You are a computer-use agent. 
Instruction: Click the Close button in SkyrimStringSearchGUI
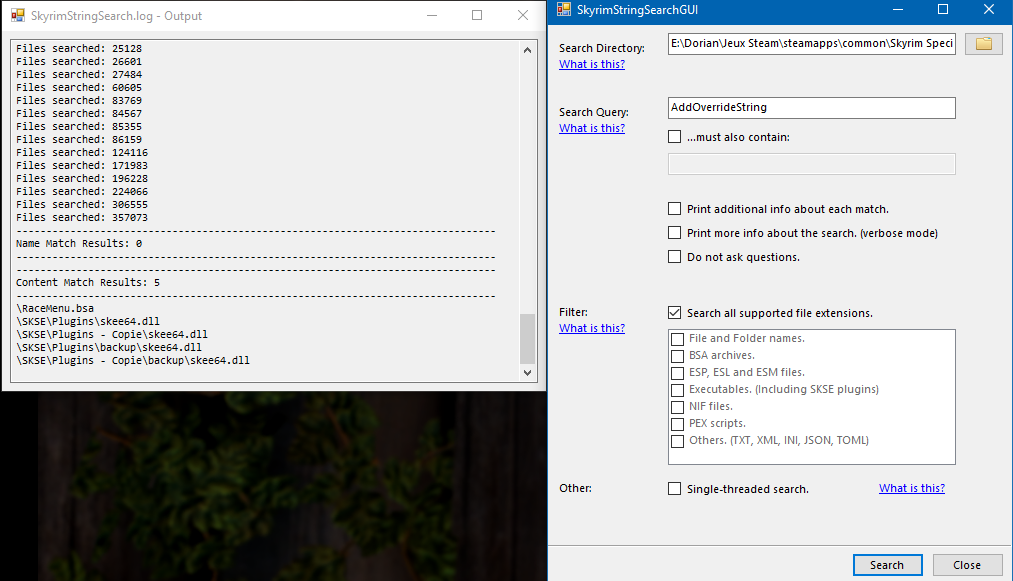[x=967, y=565]
